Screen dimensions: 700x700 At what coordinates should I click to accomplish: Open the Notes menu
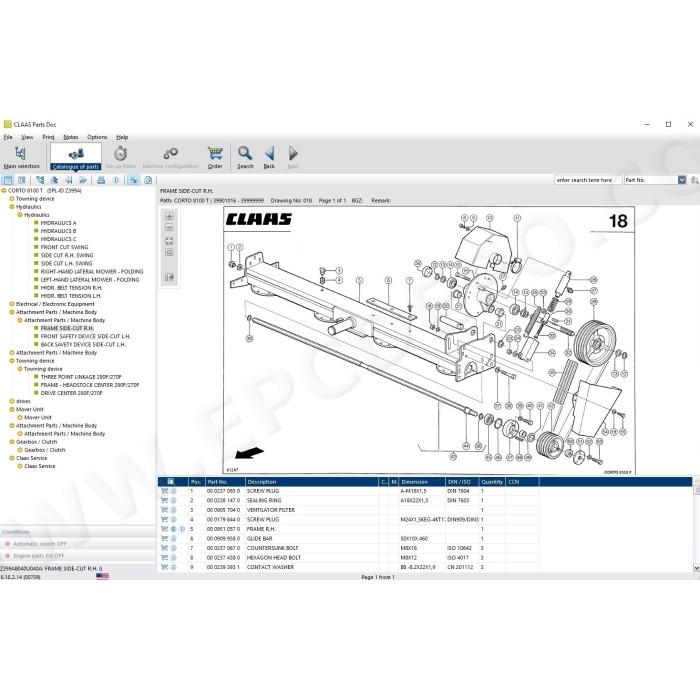71,137
